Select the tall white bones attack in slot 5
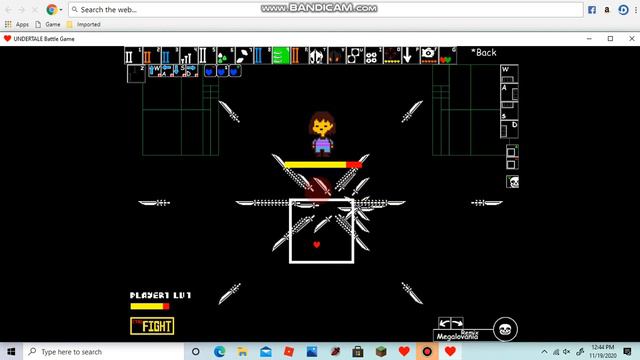This screenshot has height=360, width=640. click(x=207, y=55)
